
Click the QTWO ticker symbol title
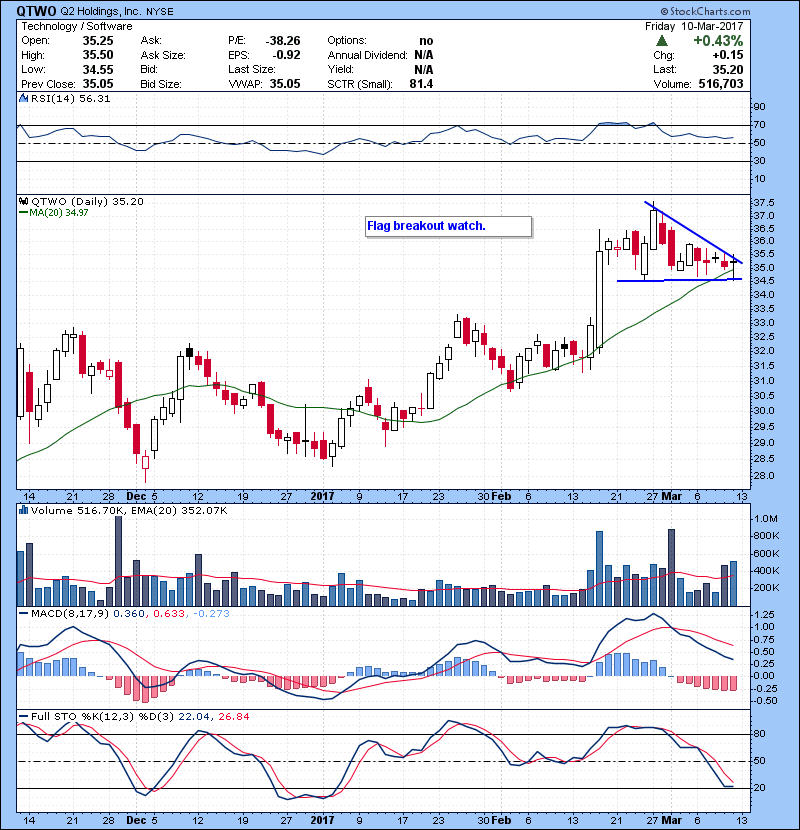pyautogui.click(x=36, y=11)
